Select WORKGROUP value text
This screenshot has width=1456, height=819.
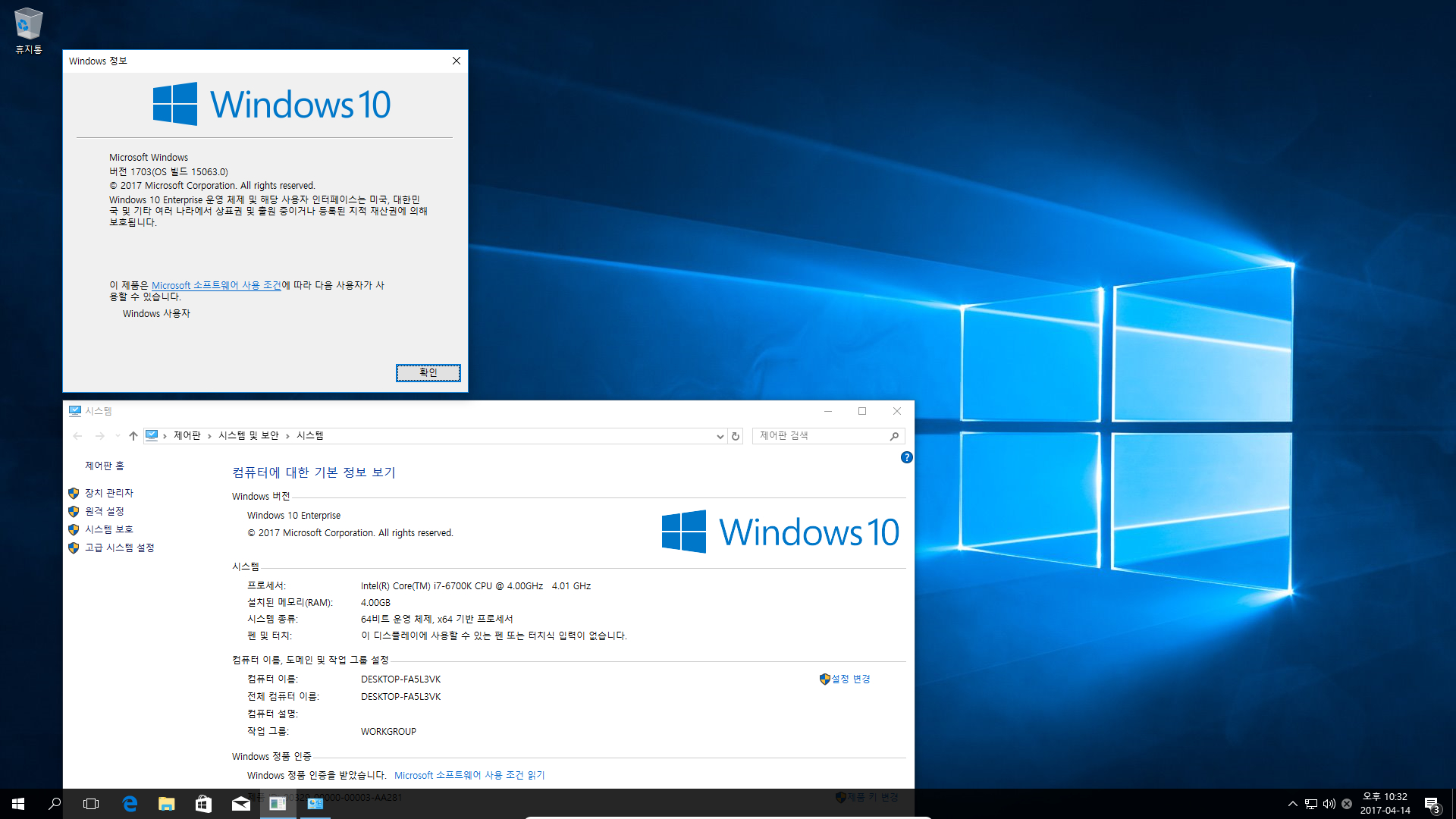click(x=388, y=731)
